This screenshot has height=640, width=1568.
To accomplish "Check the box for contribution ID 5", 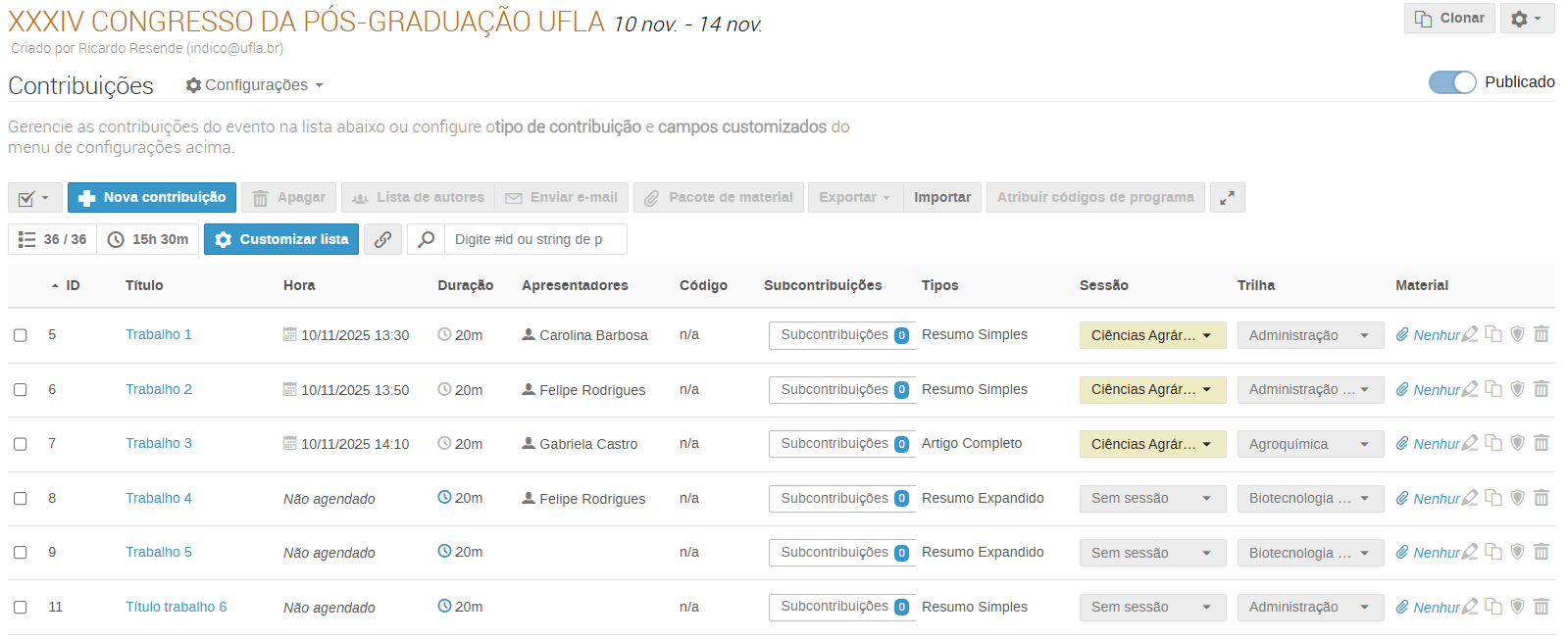I will coord(21,335).
